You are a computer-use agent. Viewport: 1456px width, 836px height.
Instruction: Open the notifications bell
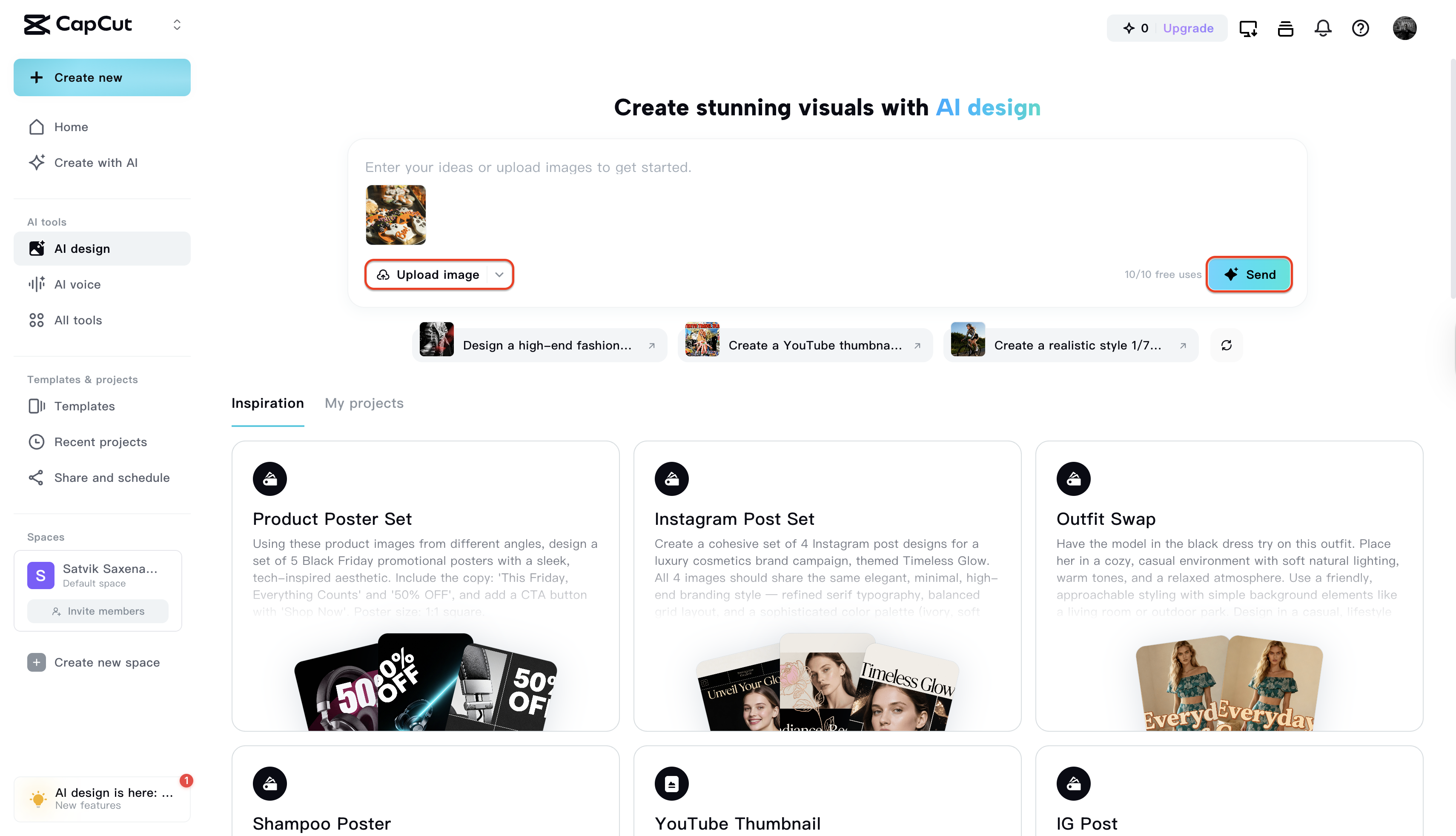[1323, 28]
